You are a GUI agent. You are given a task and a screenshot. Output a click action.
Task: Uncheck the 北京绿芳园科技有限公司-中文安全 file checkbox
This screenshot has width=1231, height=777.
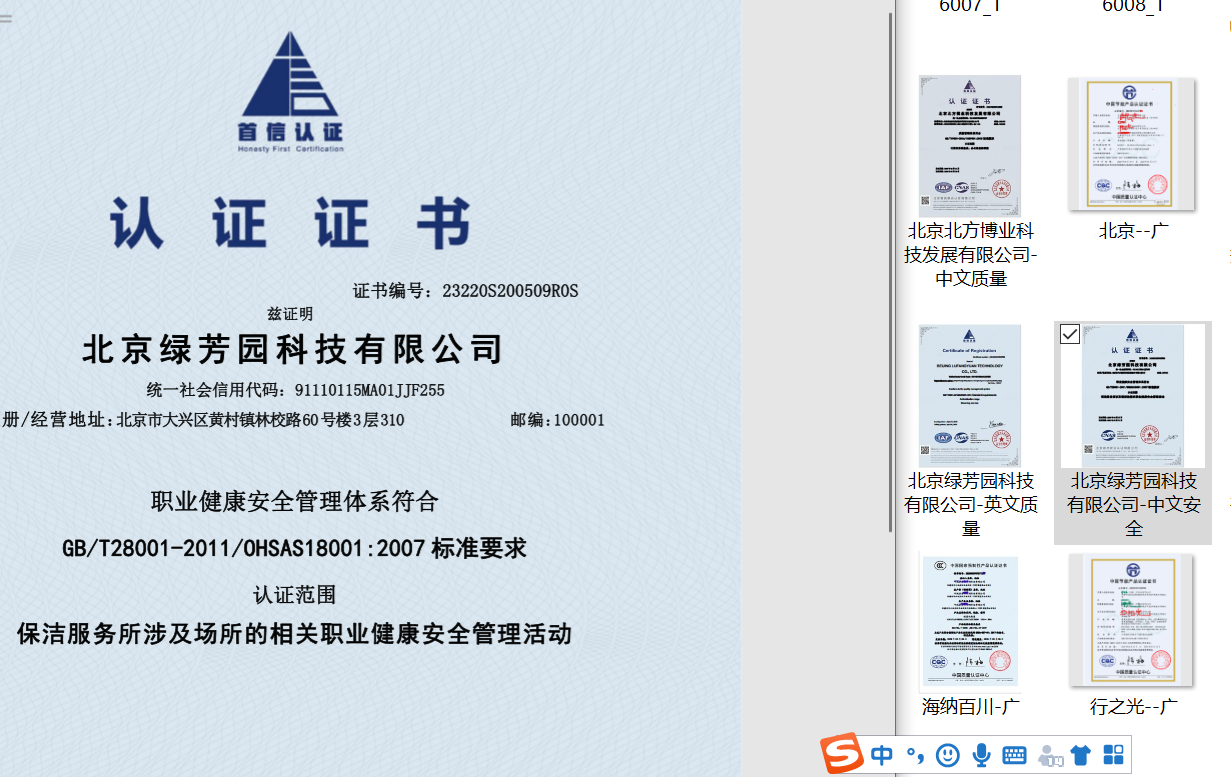tap(1070, 334)
